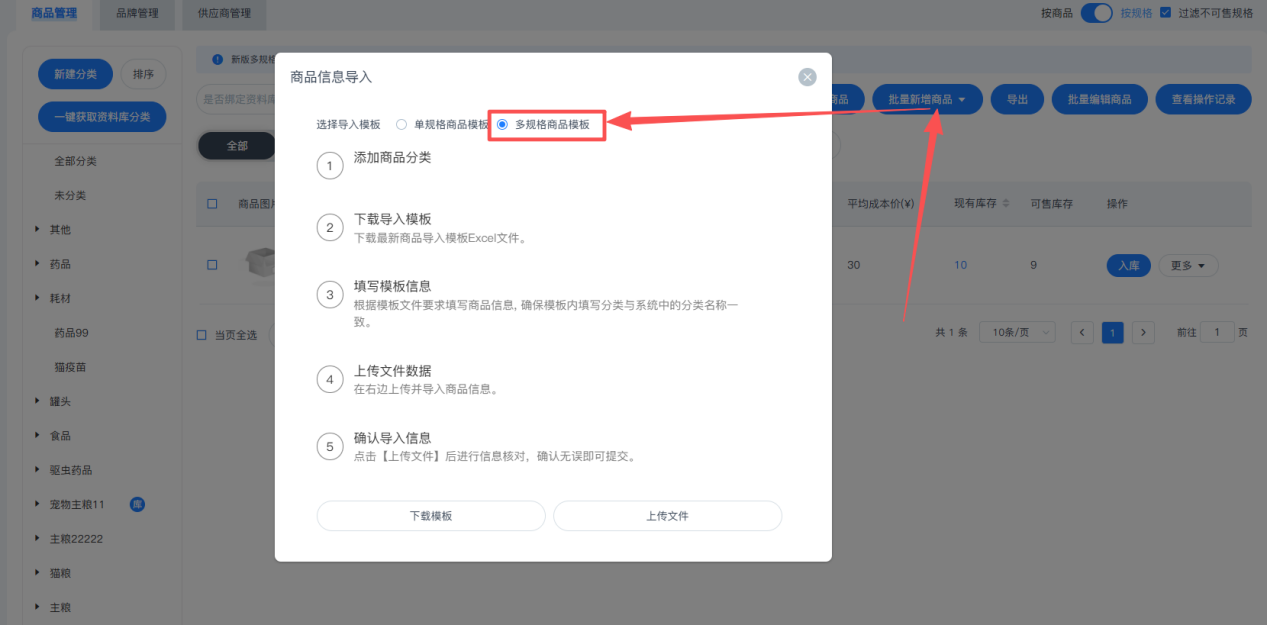Screen dimensions: 1267x625
Task: Select 单规格商品模板 radio option
Action: click(x=402, y=125)
